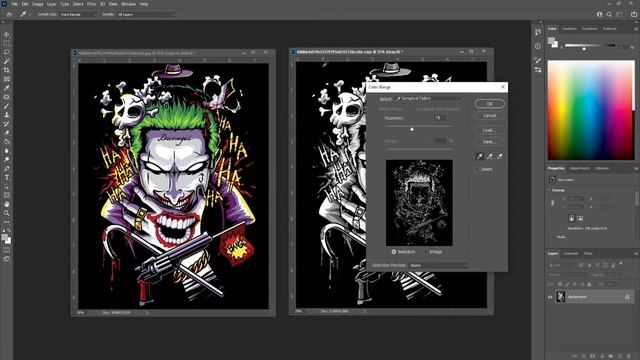
Task: Click the Home icon in options bar
Action: [x=9, y=14]
